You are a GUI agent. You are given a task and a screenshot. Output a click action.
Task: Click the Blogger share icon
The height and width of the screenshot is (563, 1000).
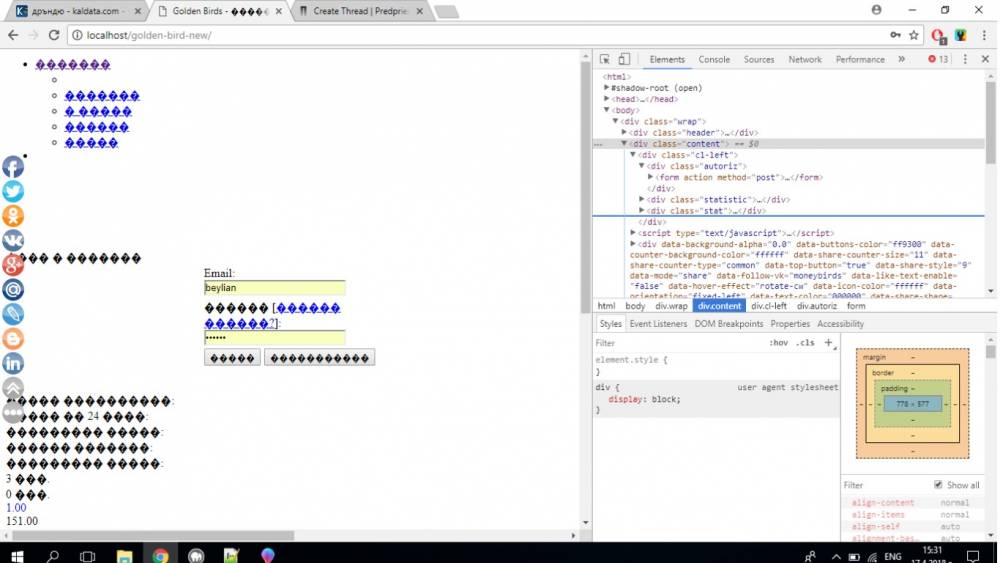click(13, 339)
